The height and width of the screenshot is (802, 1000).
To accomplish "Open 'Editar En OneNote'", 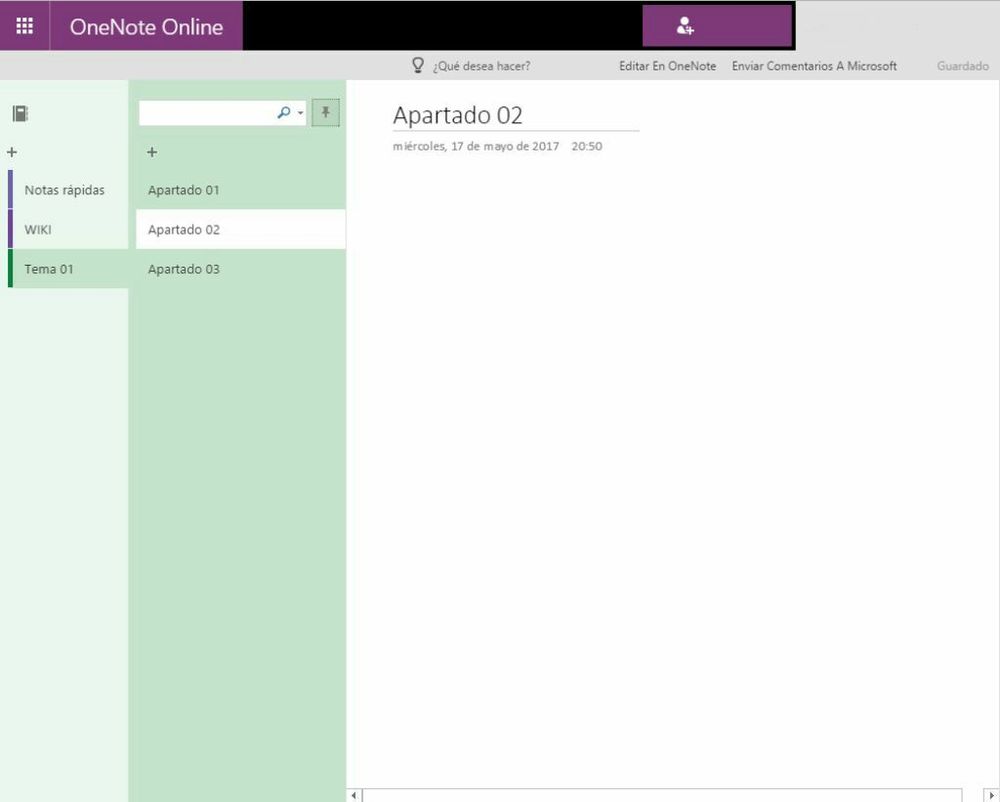I will (667, 66).
